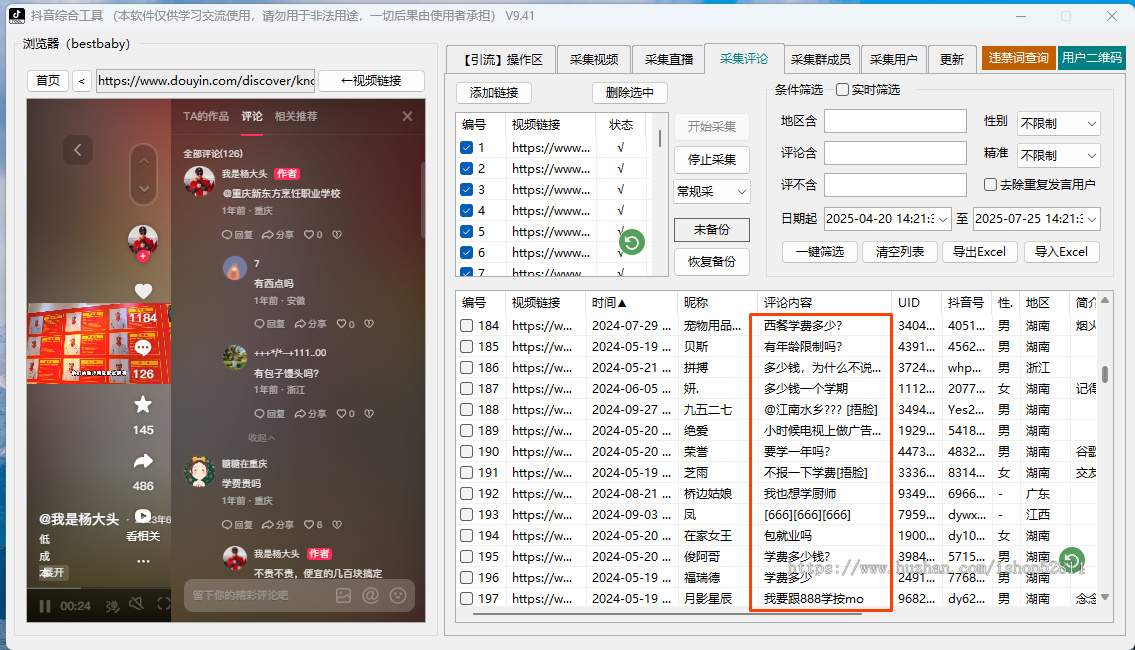This screenshot has height=650, width=1135.
Task: Click the green 用户二维码 button
Action: (x=1092, y=58)
